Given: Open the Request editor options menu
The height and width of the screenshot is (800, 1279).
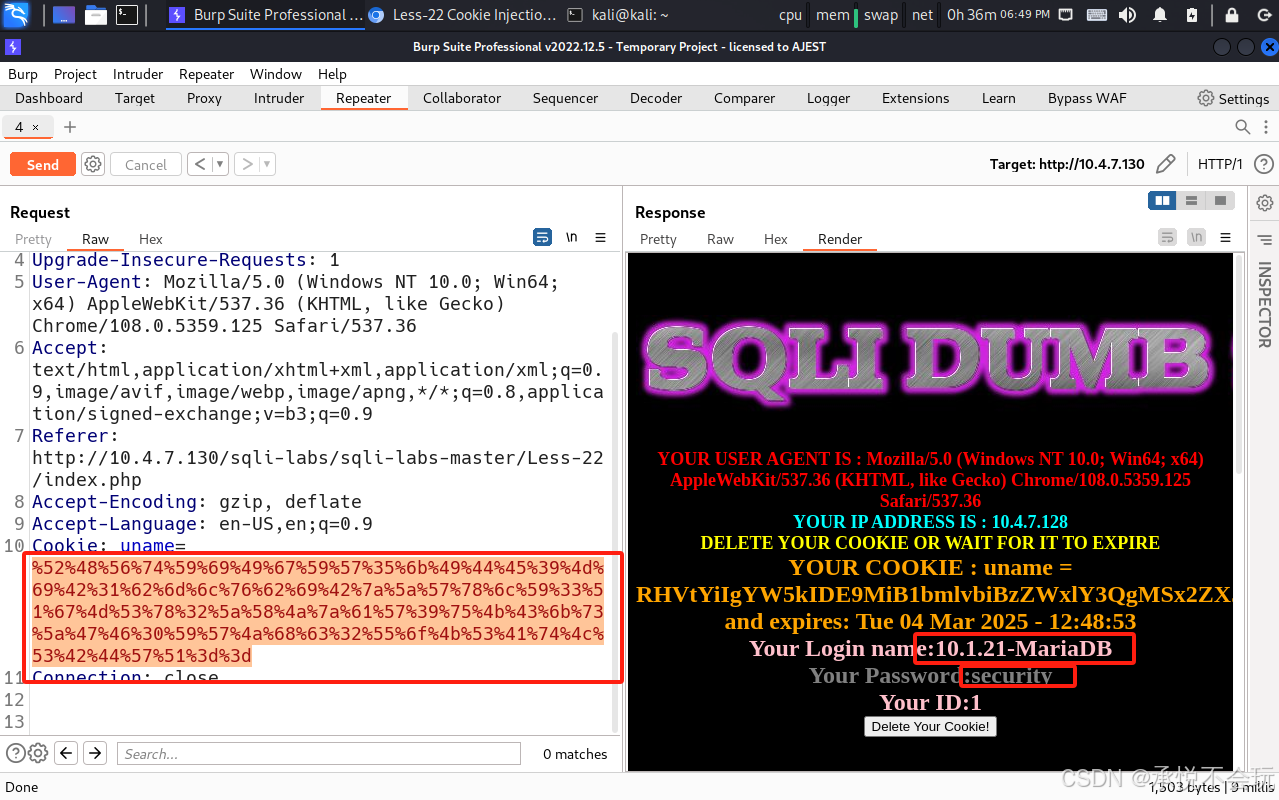Looking at the screenshot, I should tap(601, 237).
